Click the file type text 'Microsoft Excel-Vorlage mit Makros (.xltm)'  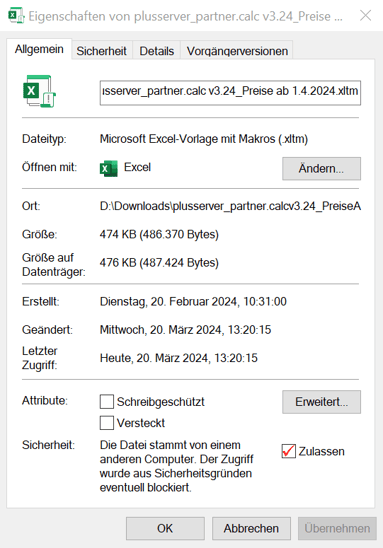(x=204, y=139)
